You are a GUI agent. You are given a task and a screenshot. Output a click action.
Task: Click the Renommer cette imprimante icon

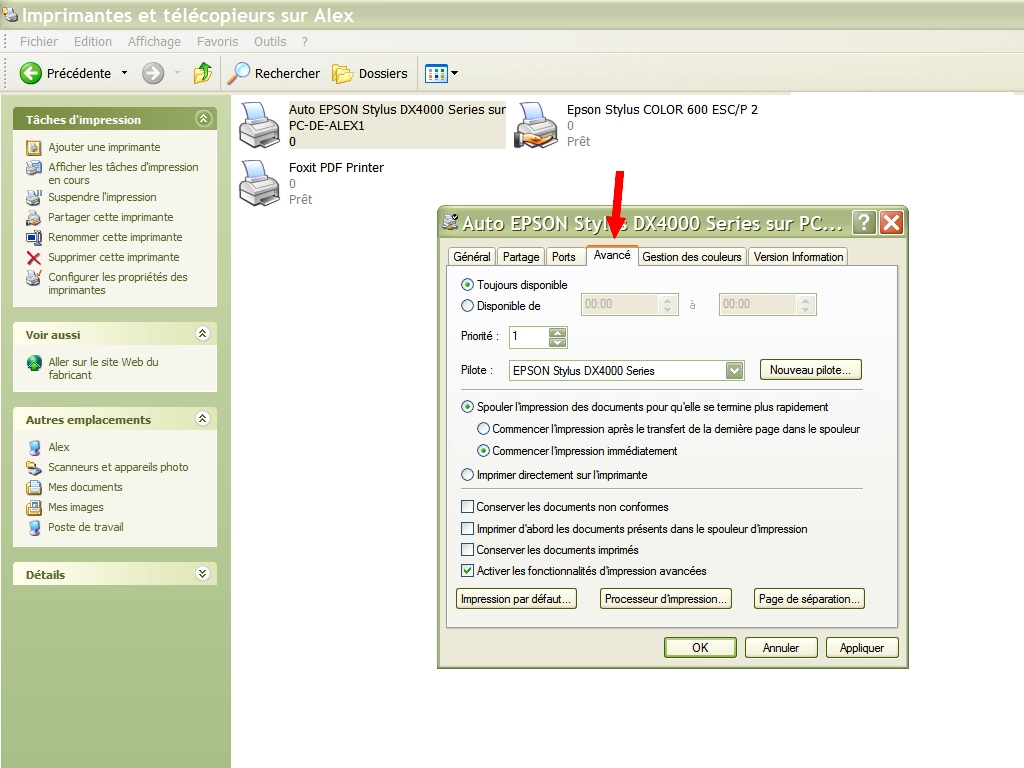[x=34, y=238]
